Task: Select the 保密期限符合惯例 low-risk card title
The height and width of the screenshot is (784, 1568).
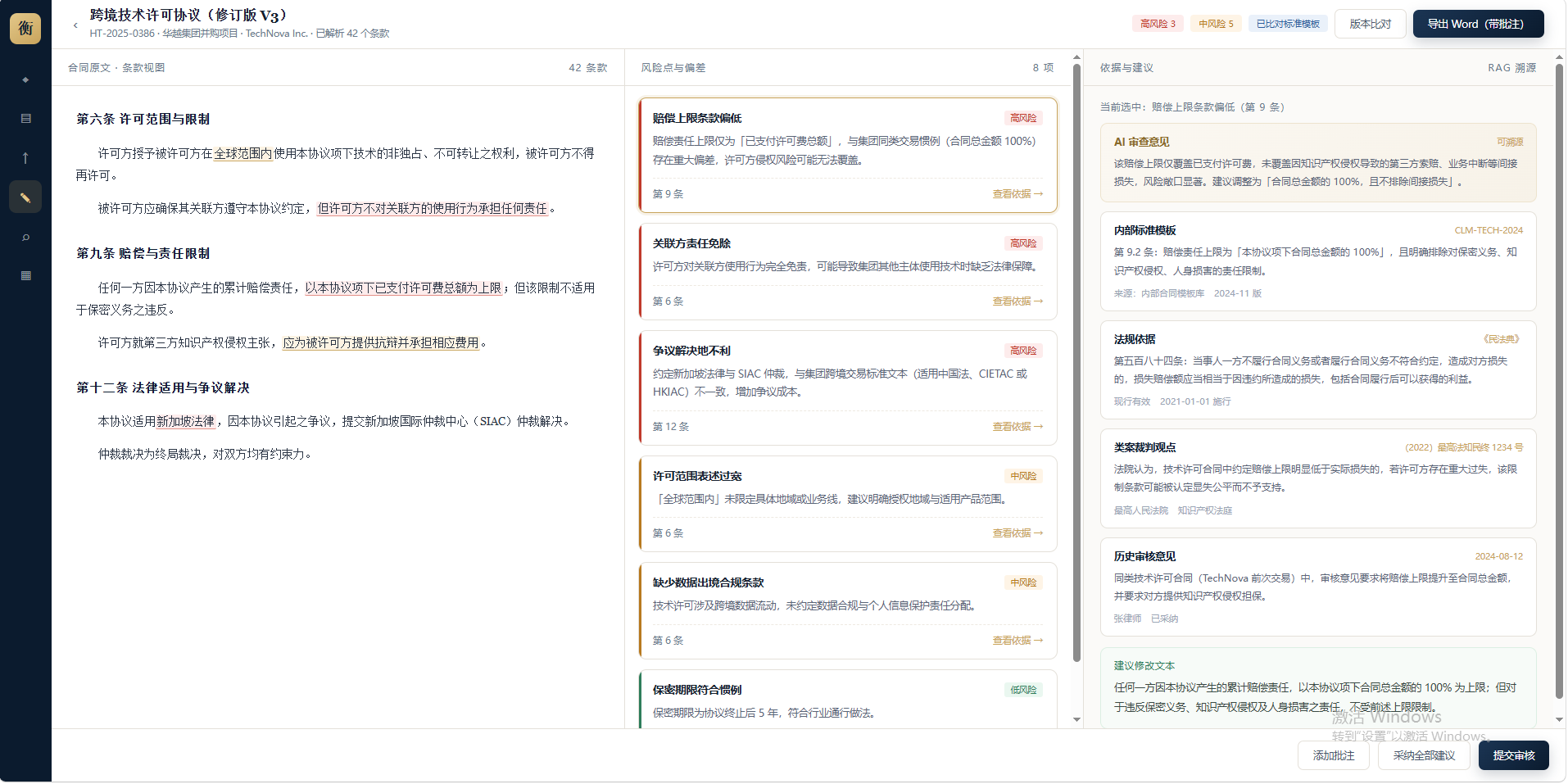Action: [697, 690]
